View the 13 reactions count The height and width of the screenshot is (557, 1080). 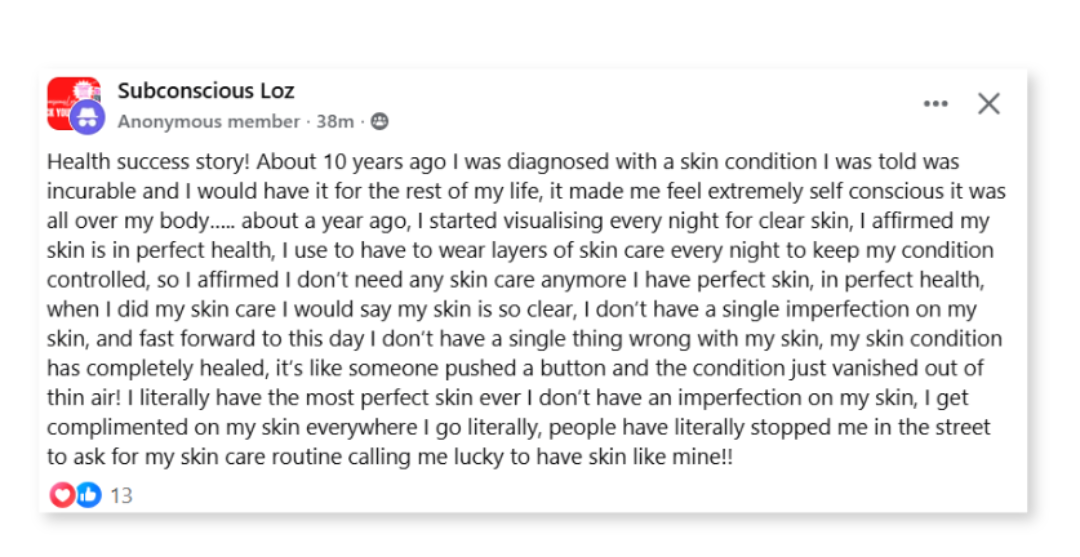click(121, 496)
